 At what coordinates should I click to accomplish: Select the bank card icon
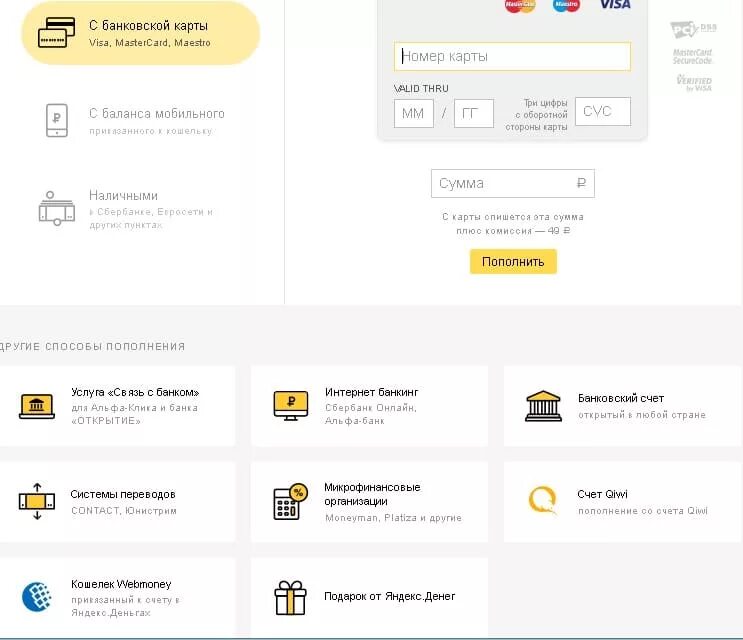click(57, 32)
